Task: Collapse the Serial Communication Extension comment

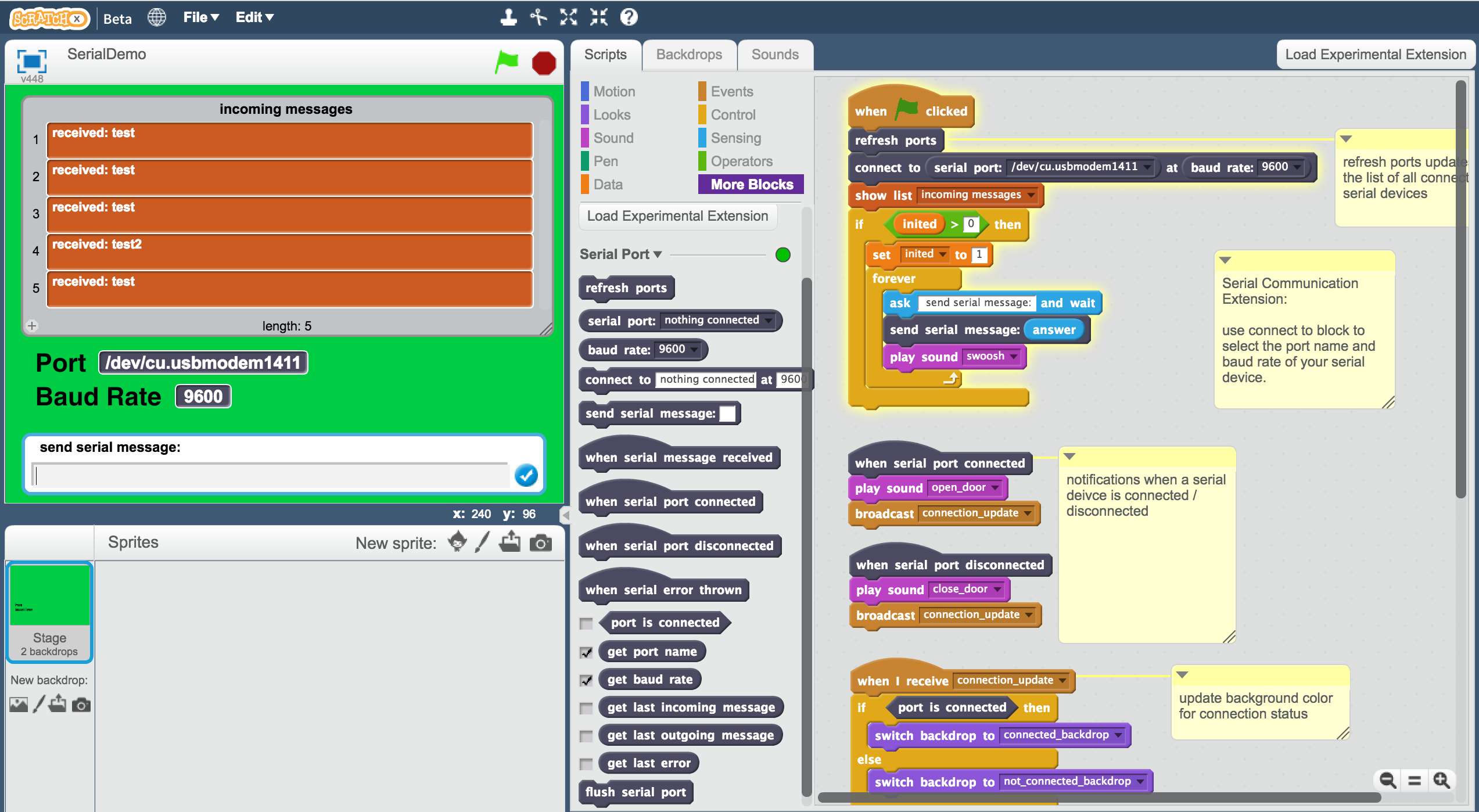Action: [x=1225, y=260]
